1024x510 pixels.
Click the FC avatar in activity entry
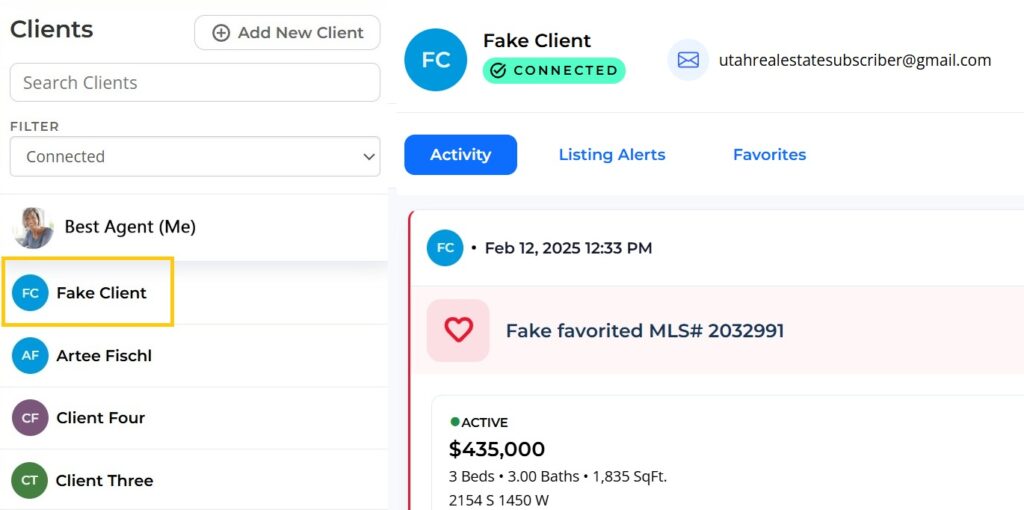point(445,248)
